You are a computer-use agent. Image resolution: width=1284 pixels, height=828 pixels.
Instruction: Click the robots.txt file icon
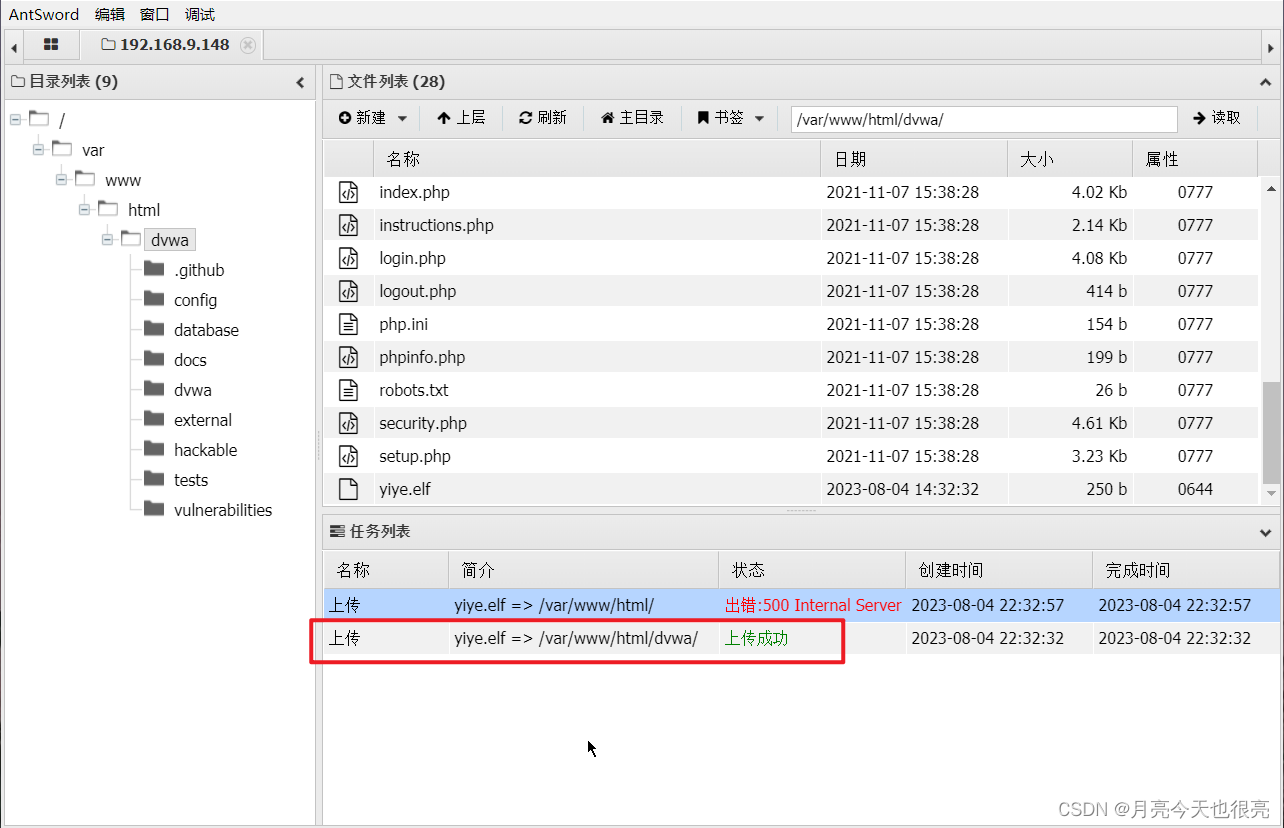(348, 390)
